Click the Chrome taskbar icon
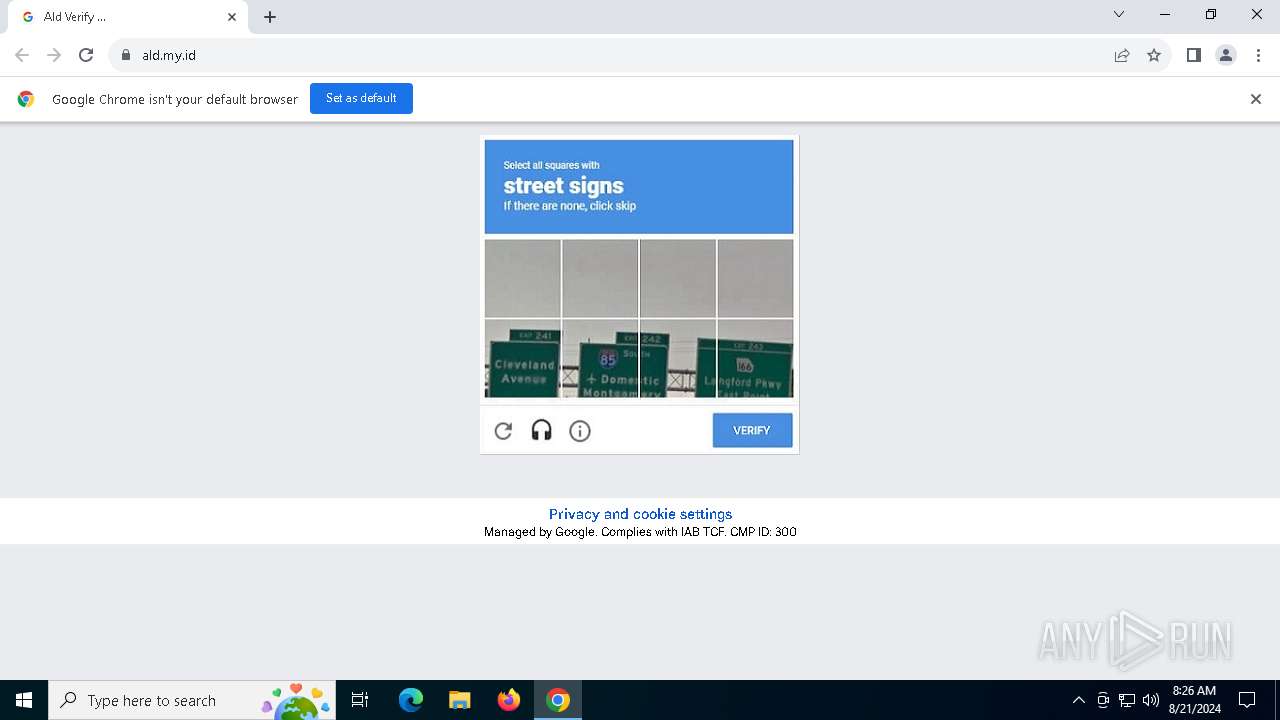 pos(558,700)
